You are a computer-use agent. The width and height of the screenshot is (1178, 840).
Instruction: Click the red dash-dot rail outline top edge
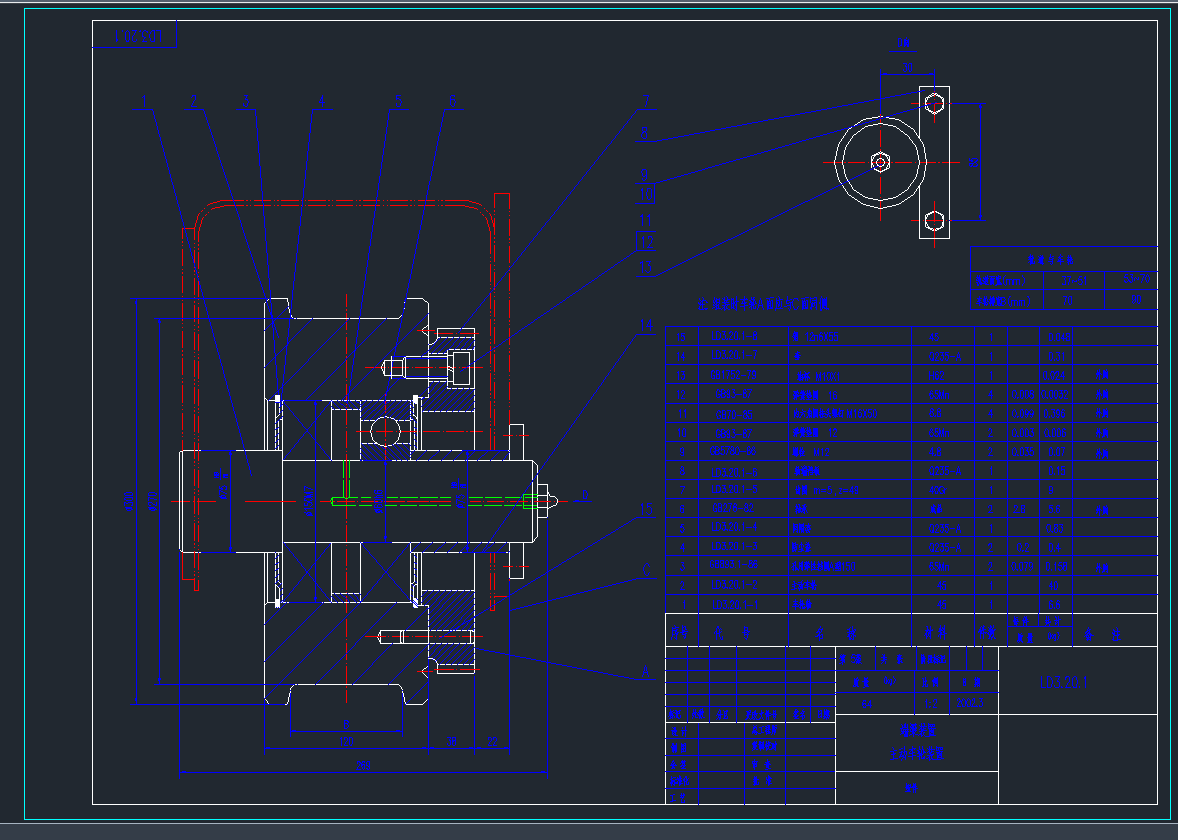[x=340, y=203]
